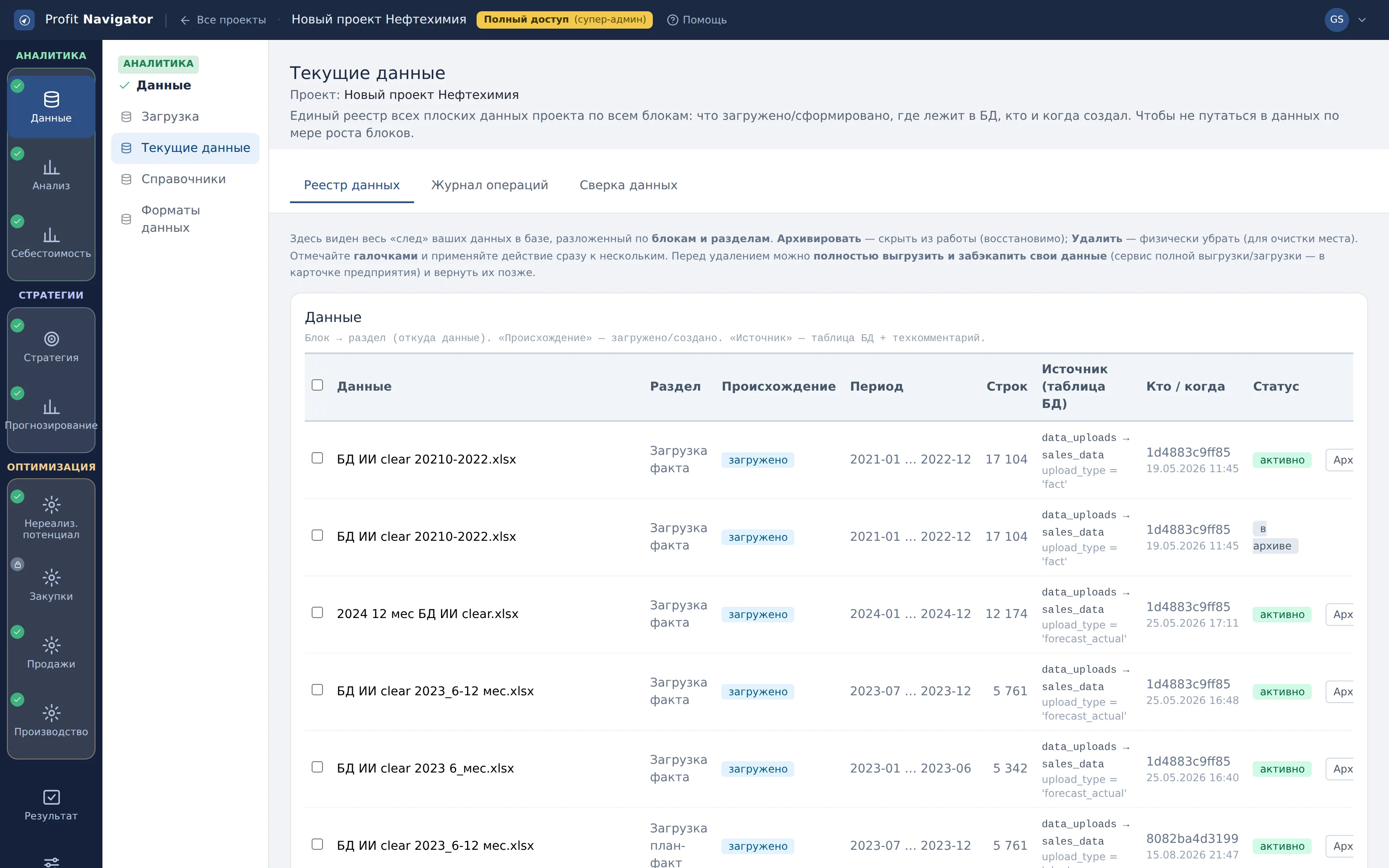1389x868 pixels.
Task: Click the 12 174 row count cell
Action: [x=1006, y=614]
